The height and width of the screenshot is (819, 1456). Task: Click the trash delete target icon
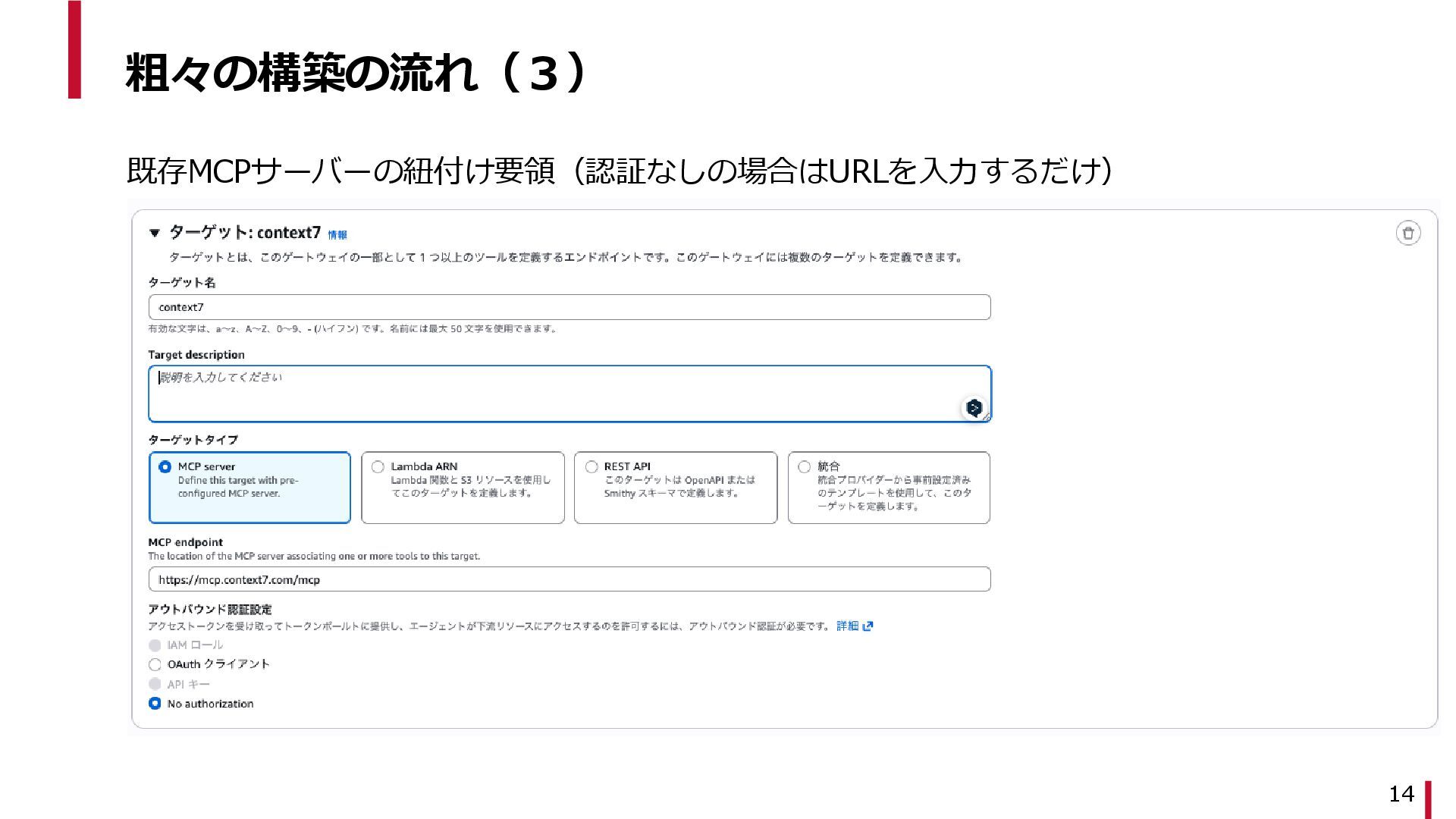[1407, 233]
